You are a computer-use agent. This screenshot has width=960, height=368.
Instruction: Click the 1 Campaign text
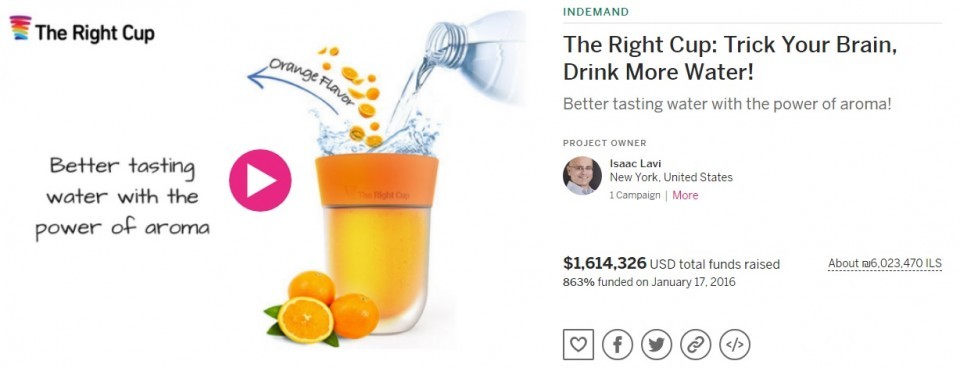[x=635, y=195]
